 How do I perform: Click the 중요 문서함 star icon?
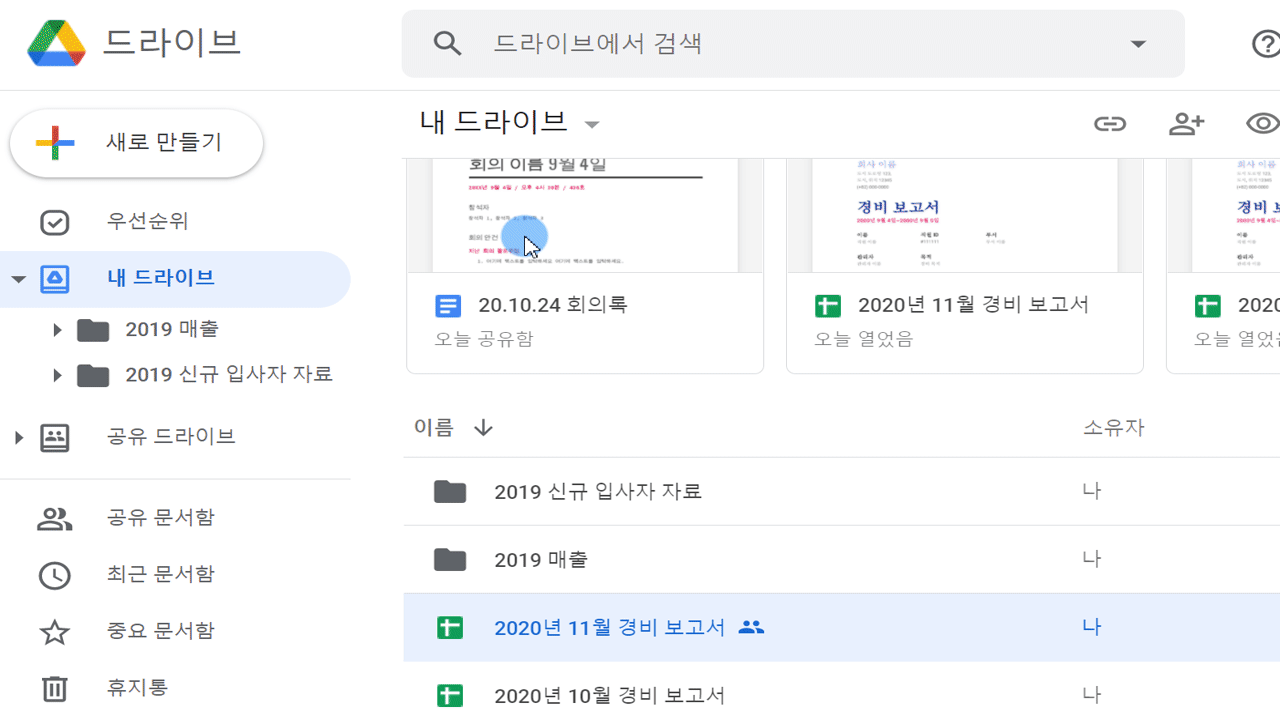pyautogui.click(x=54, y=632)
